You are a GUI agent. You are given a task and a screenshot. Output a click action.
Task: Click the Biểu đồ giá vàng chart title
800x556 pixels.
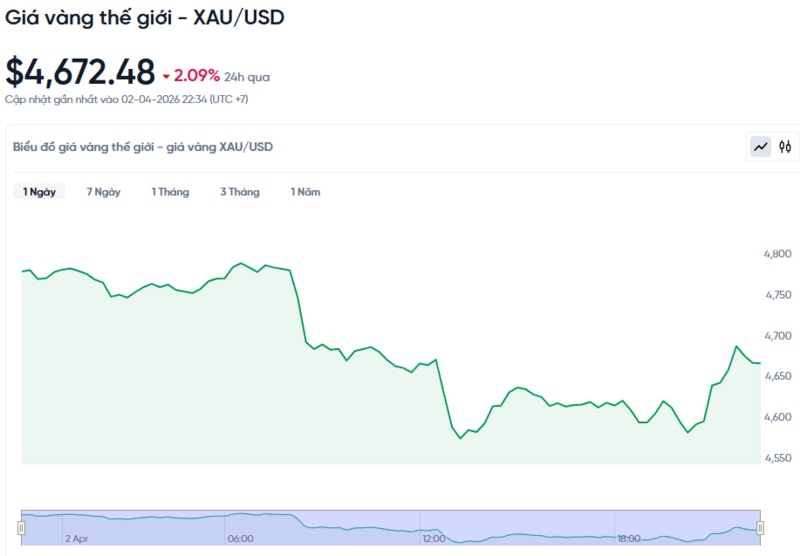(x=143, y=147)
